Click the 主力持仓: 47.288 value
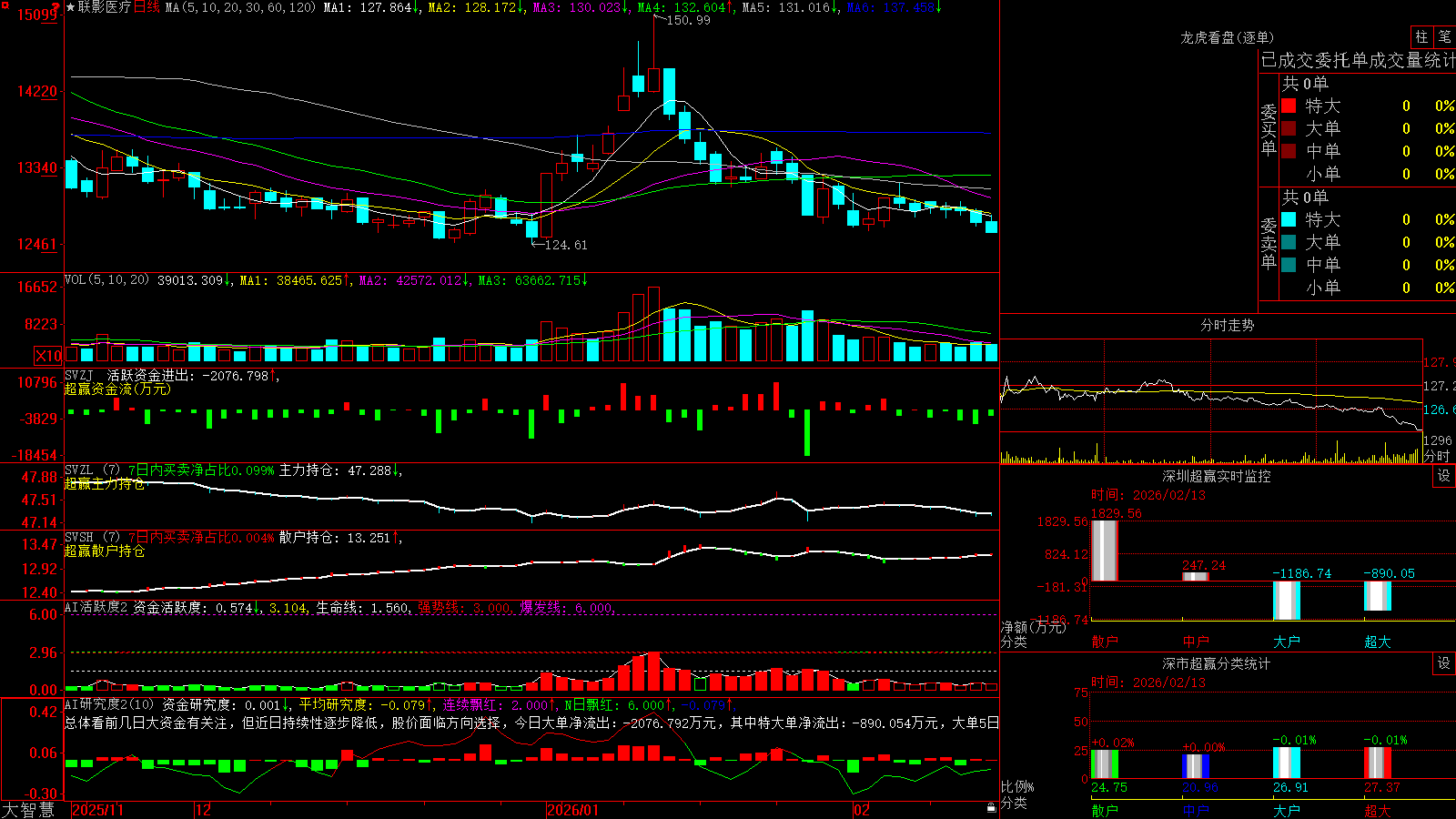This screenshot has height=819, width=1456. [x=340, y=470]
